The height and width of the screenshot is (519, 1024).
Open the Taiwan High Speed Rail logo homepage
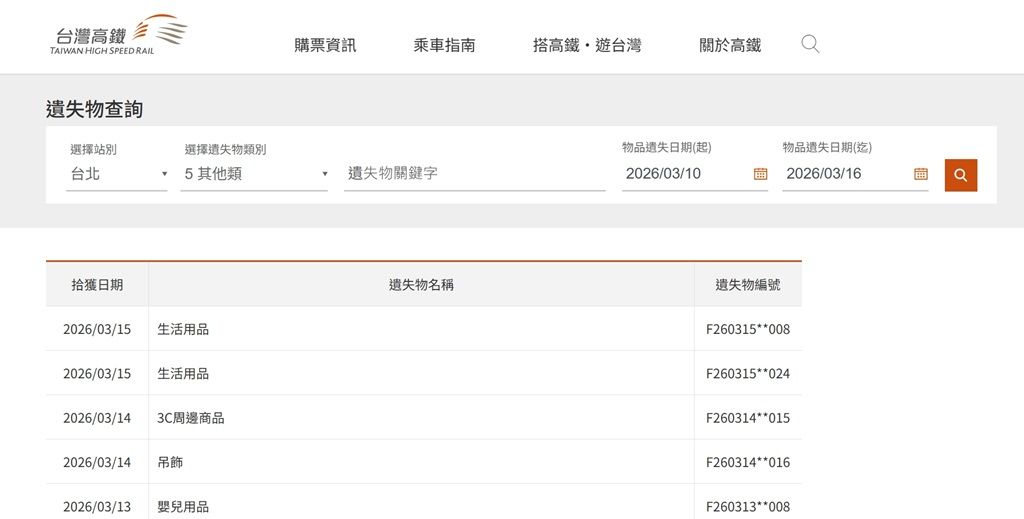point(118,35)
